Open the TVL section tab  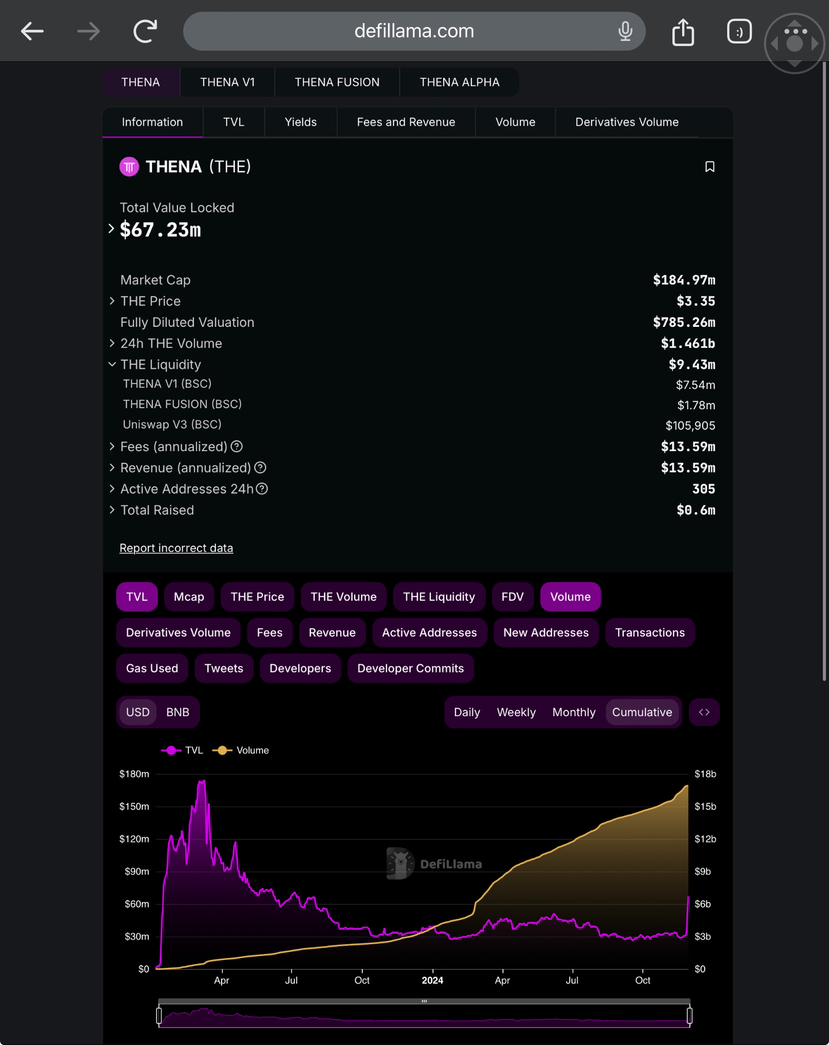234,123
